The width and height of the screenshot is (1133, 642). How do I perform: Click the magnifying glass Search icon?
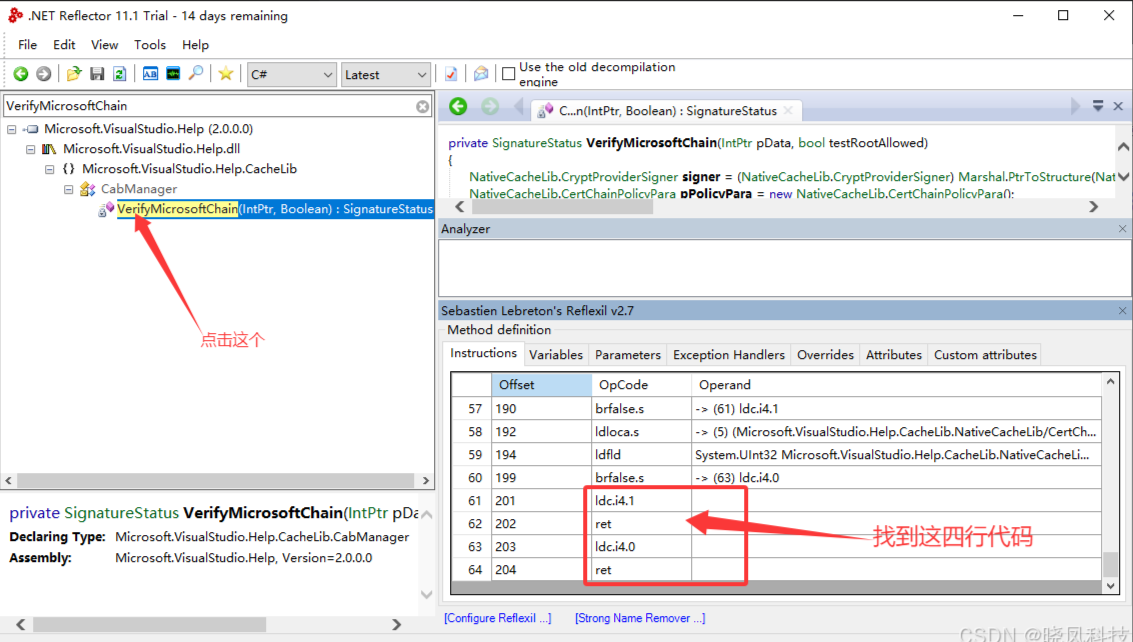(x=196, y=74)
